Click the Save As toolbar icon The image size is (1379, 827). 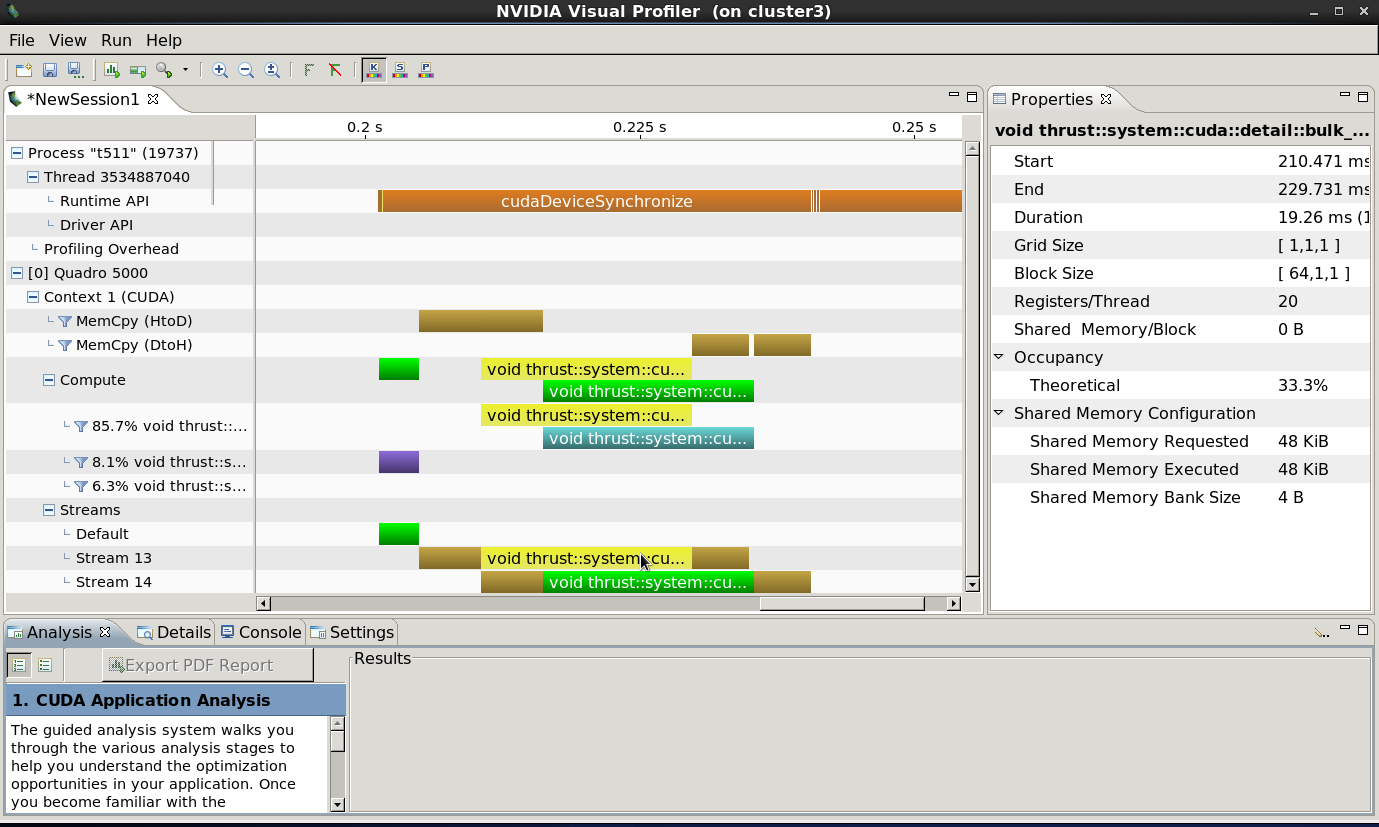click(75, 70)
